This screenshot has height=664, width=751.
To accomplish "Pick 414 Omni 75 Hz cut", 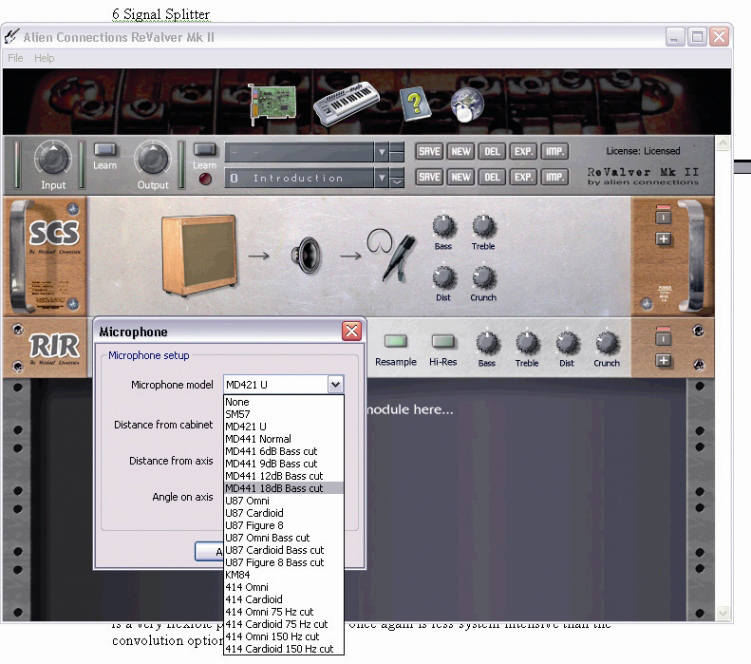I will click(284, 612).
